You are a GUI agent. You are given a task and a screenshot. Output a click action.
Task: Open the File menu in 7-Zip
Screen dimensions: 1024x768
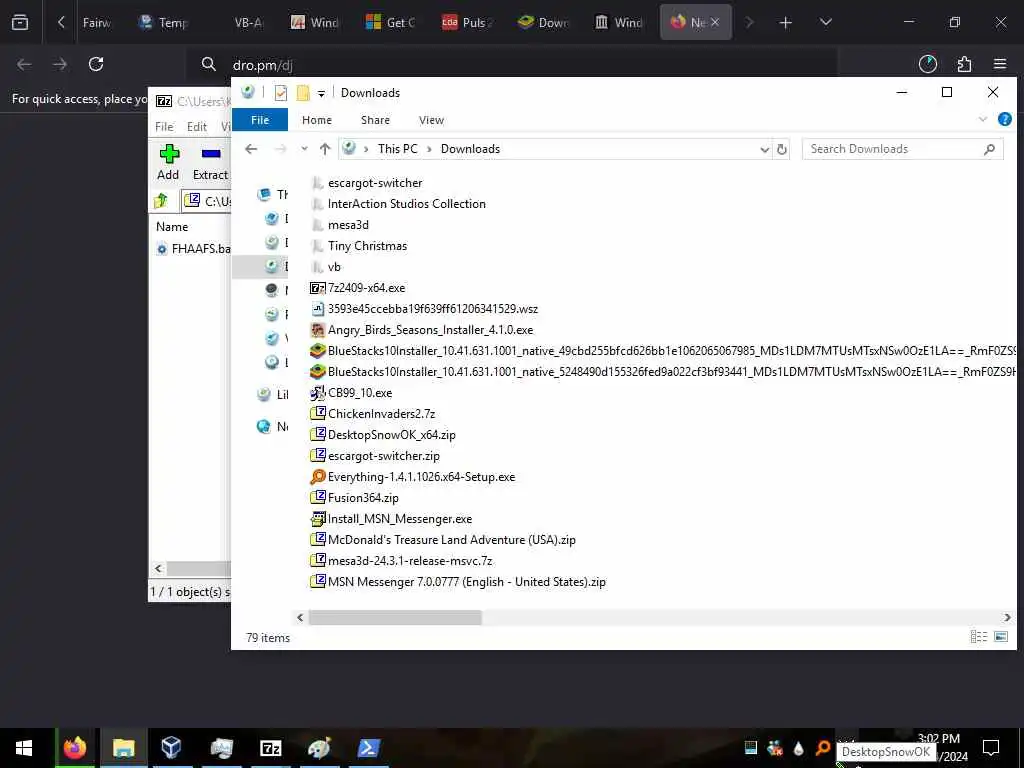coord(164,127)
